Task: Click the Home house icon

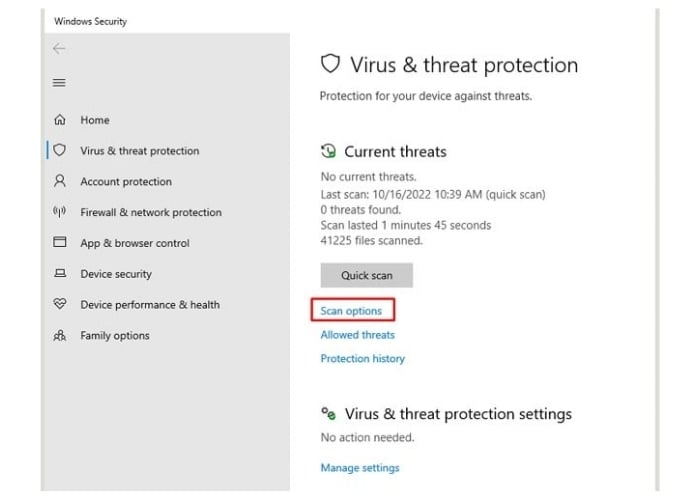Action: 59,120
